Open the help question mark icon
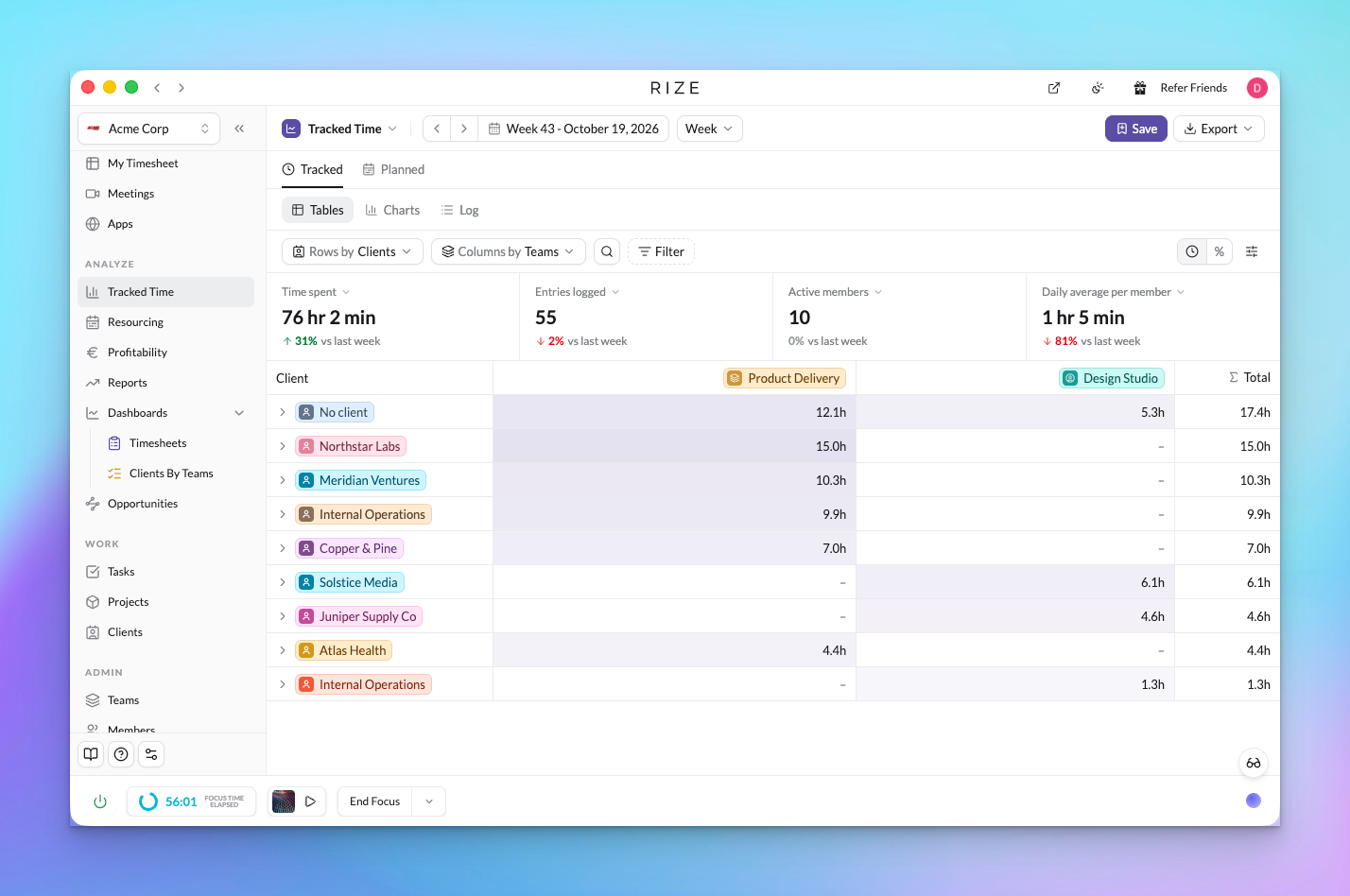Screen dimensions: 1350x896 121,754
